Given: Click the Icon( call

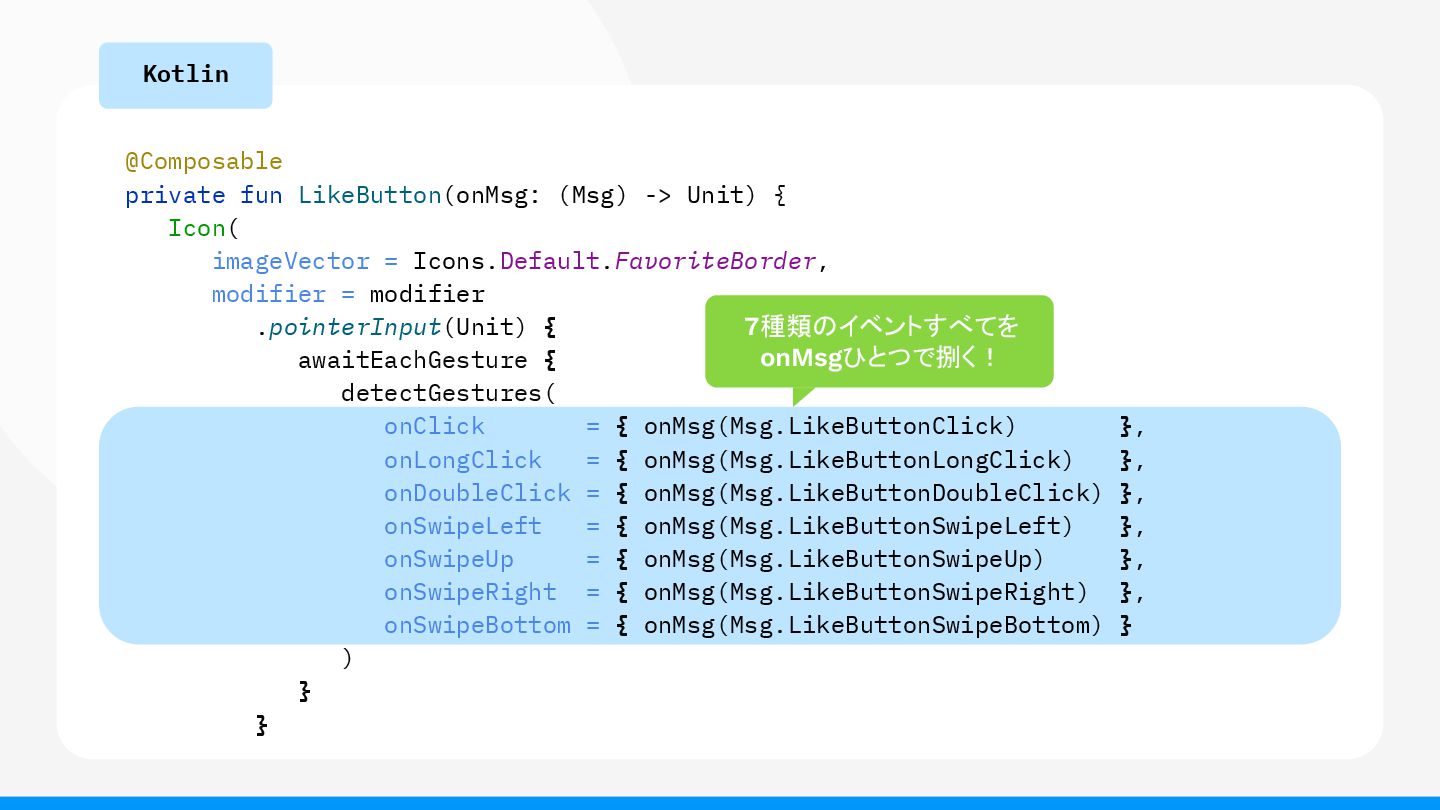Looking at the screenshot, I should click(x=204, y=228).
